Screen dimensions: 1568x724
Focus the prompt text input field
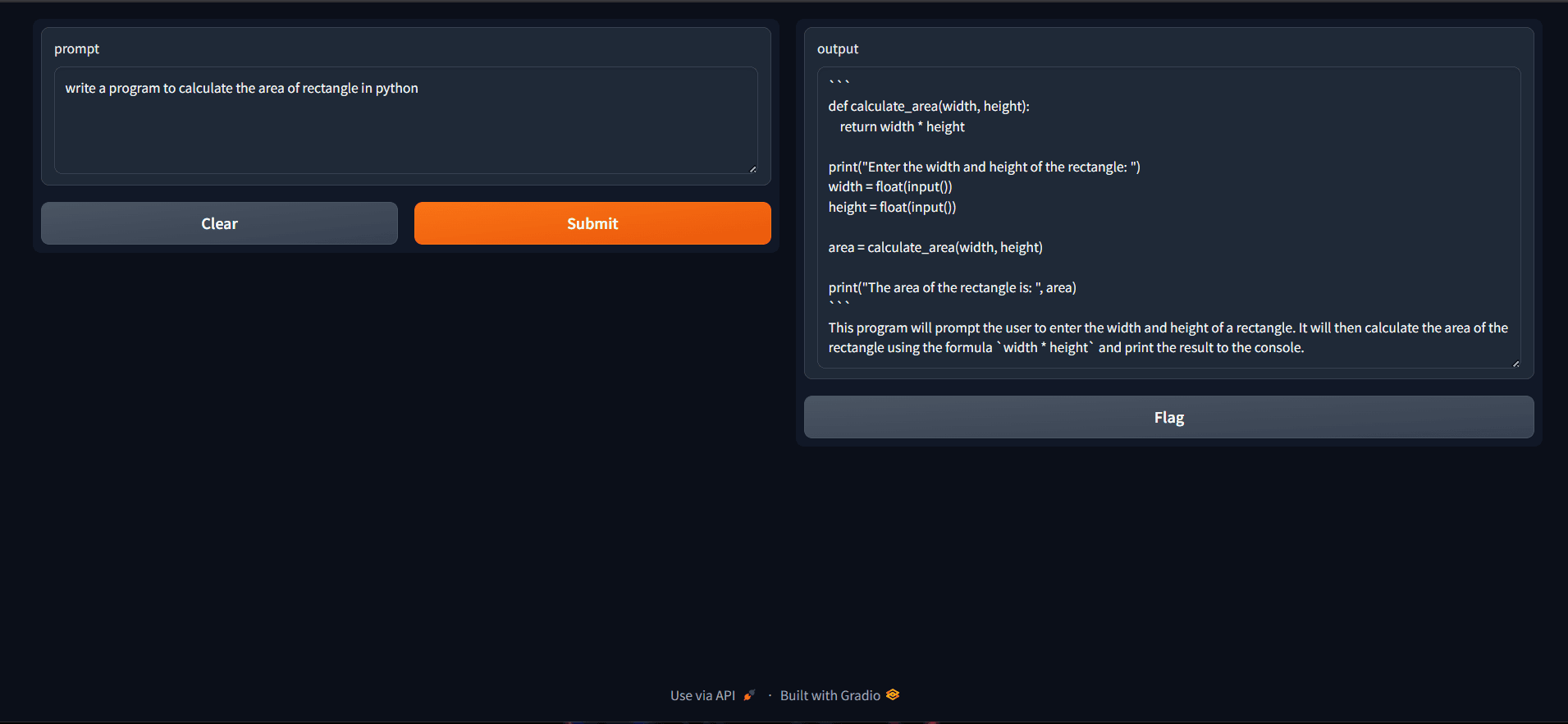point(405,123)
